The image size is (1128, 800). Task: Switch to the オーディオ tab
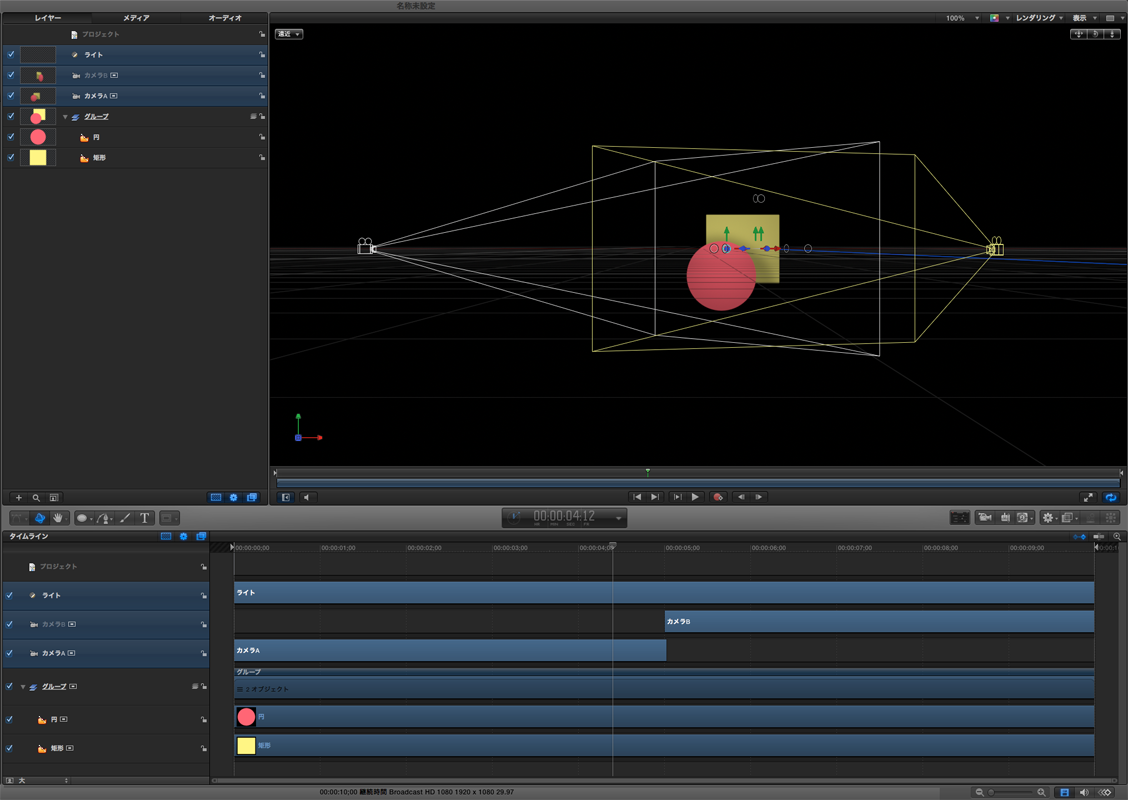[x=224, y=18]
